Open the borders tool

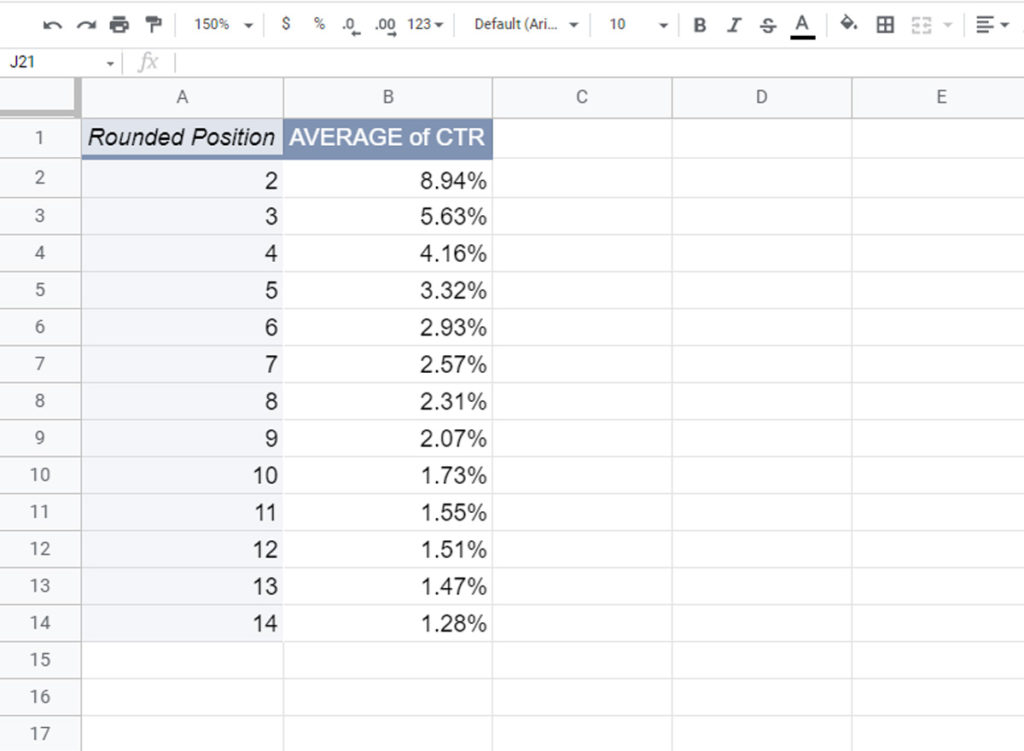click(884, 24)
